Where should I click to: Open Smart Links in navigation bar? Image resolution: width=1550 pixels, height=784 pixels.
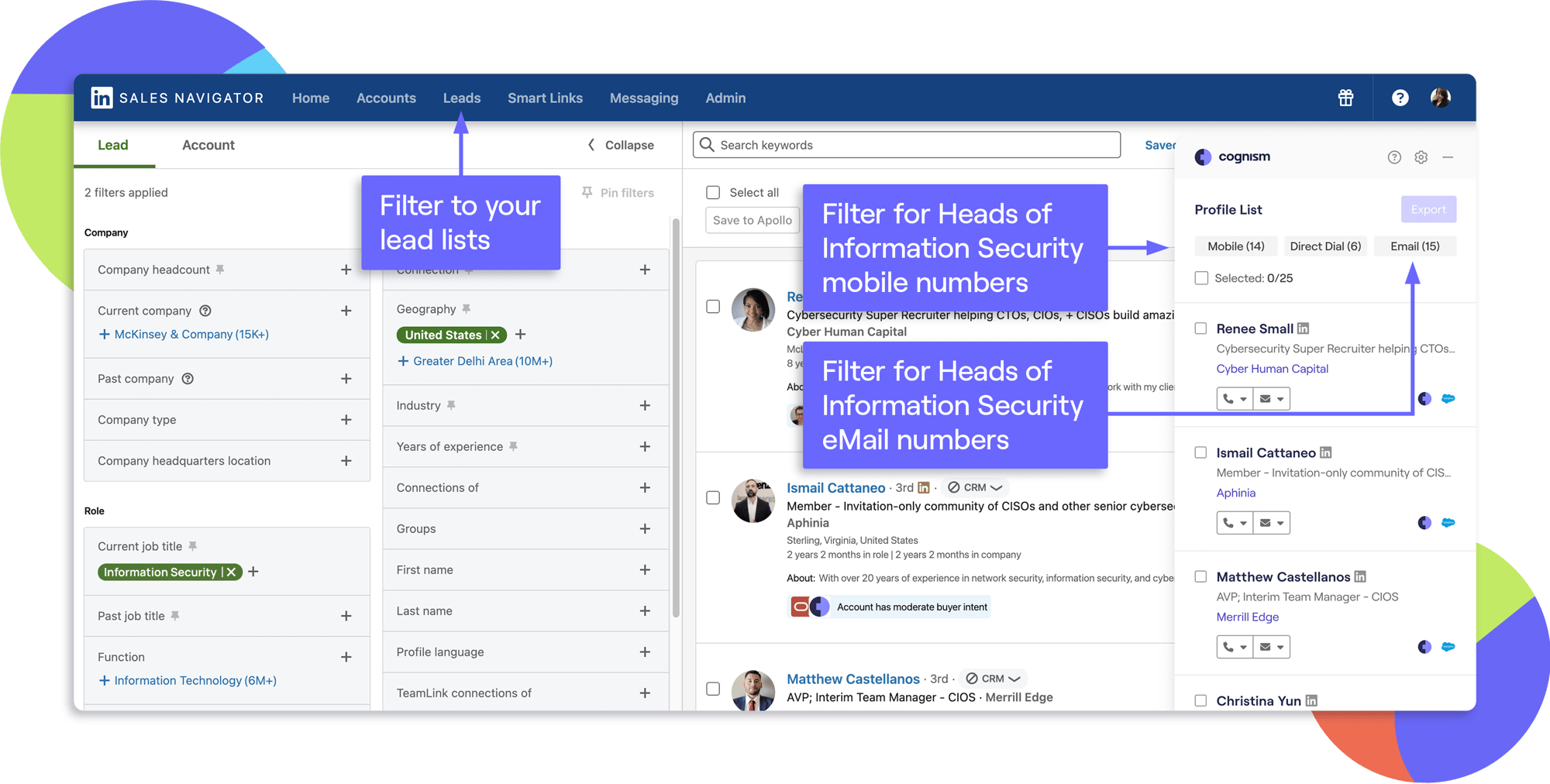[545, 98]
